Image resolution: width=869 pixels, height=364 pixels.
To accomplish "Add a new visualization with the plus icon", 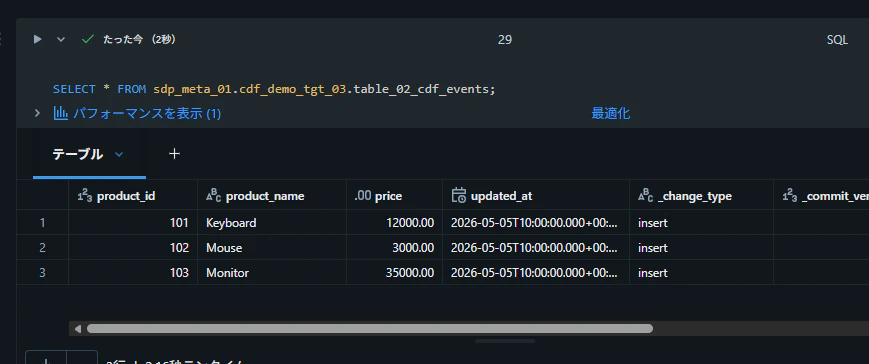I will pos(174,153).
